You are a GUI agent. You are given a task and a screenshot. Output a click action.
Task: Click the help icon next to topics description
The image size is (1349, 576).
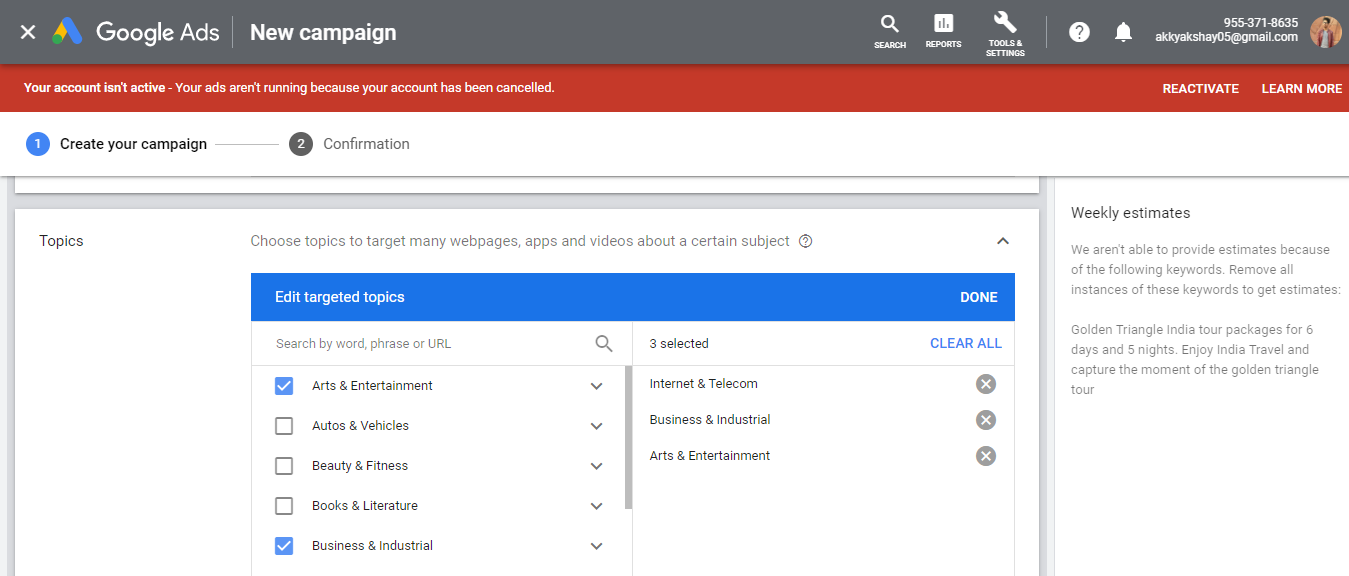coord(806,241)
